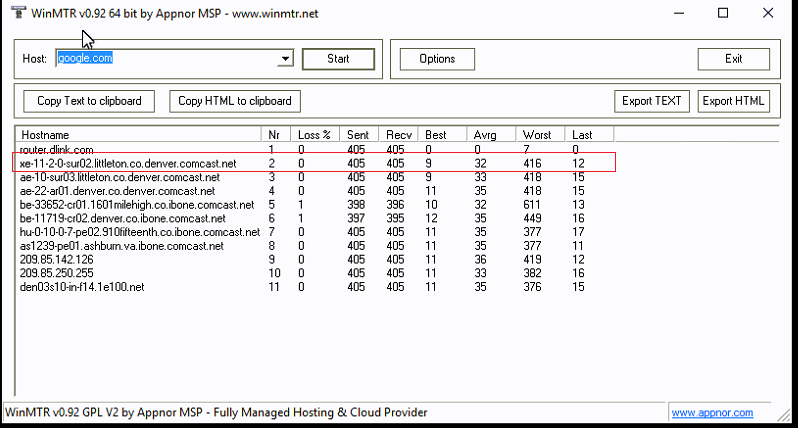Click the status bar text WinMTR v0.92 GPL V2
The image size is (798, 428).
click(x=216, y=412)
